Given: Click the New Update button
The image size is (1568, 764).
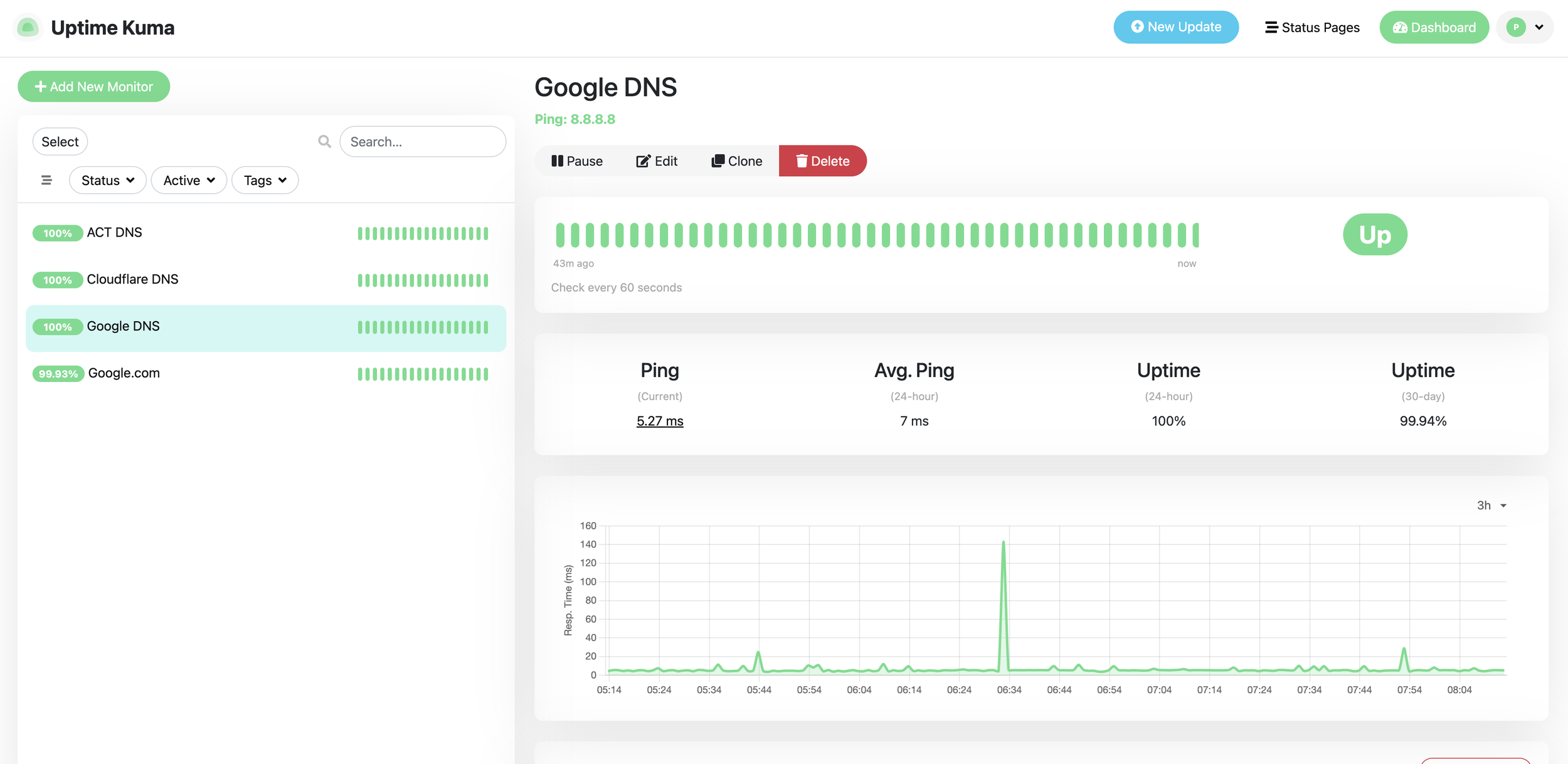Looking at the screenshot, I should tap(1175, 28).
